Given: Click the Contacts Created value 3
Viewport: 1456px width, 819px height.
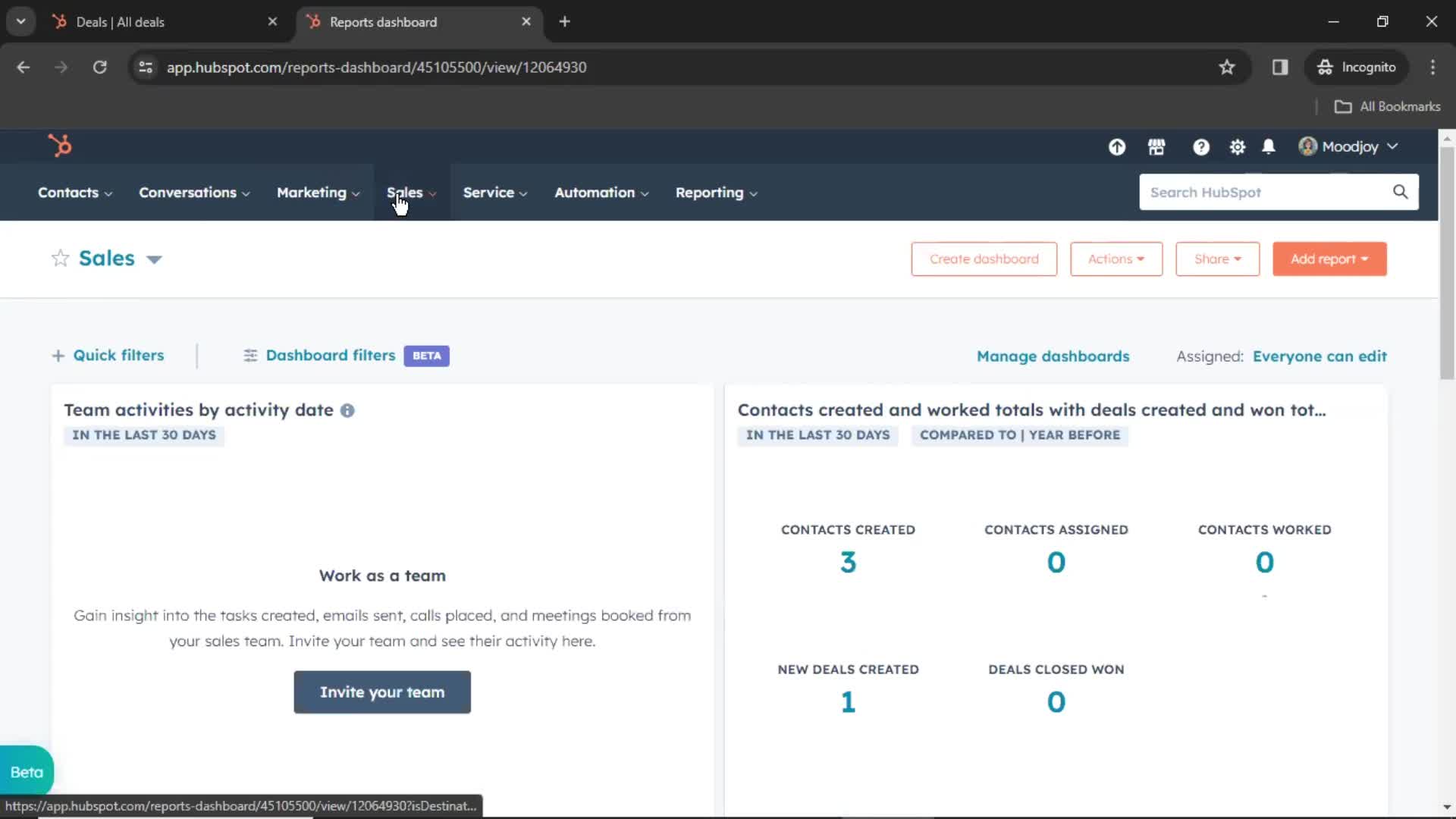Looking at the screenshot, I should point(848,562).
